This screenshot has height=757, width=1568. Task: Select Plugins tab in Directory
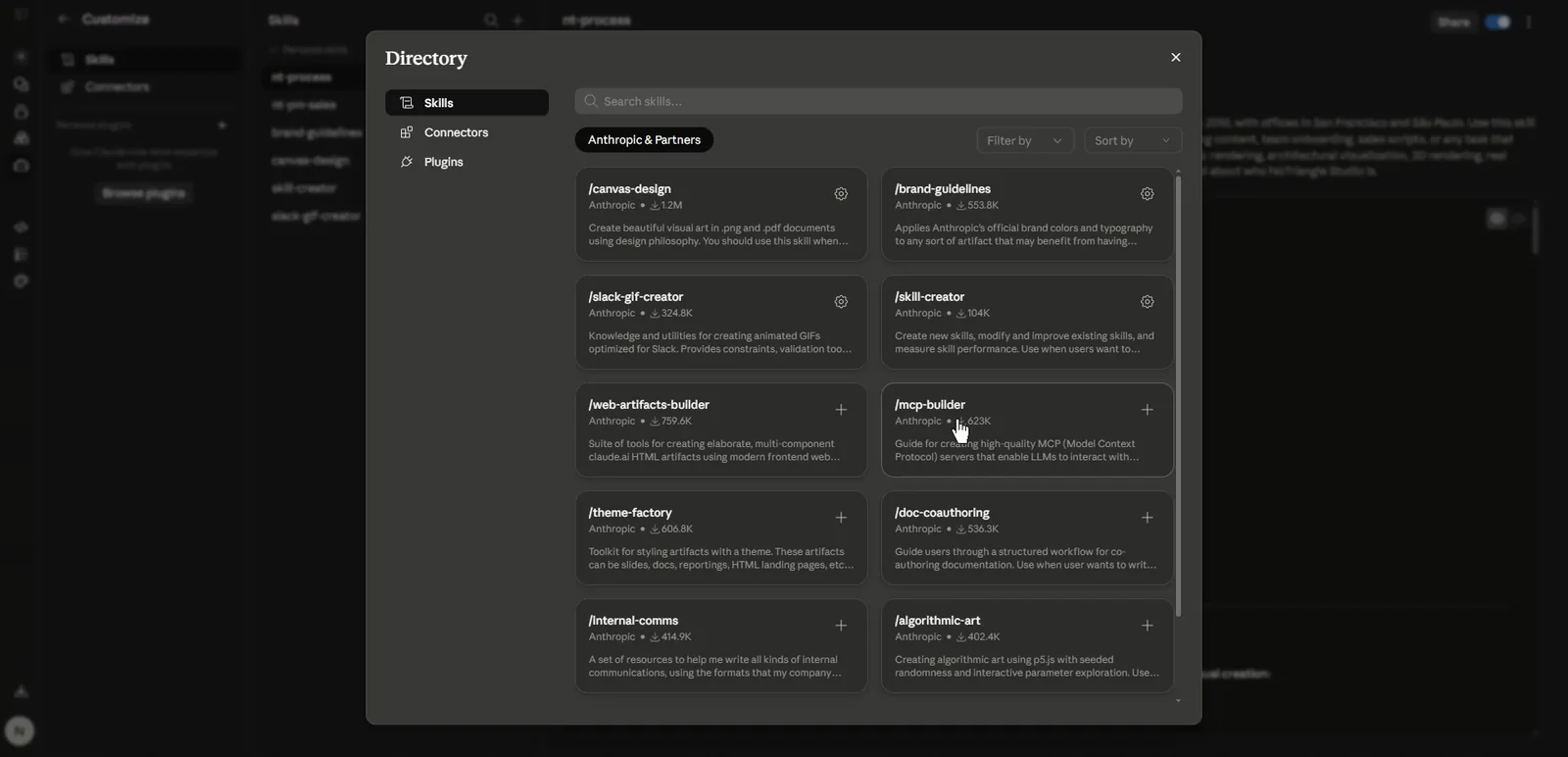coord(466,162)
